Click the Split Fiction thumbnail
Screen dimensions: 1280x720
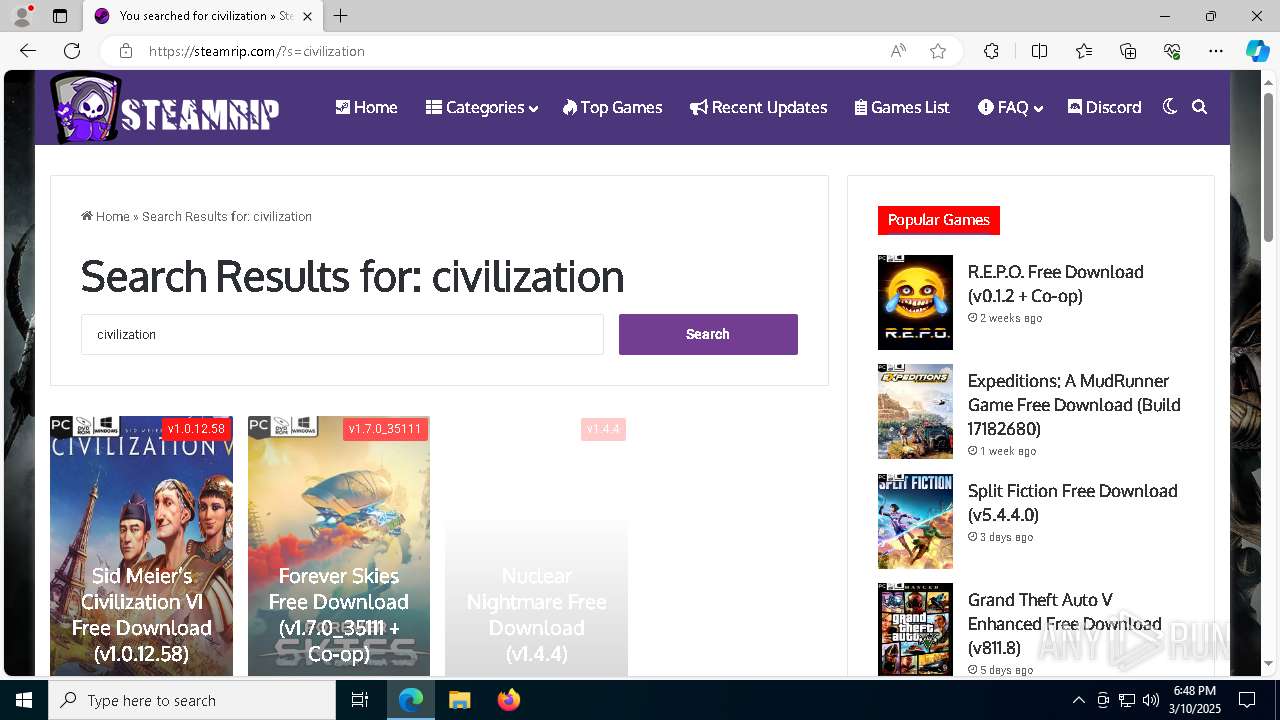[915, 521]
